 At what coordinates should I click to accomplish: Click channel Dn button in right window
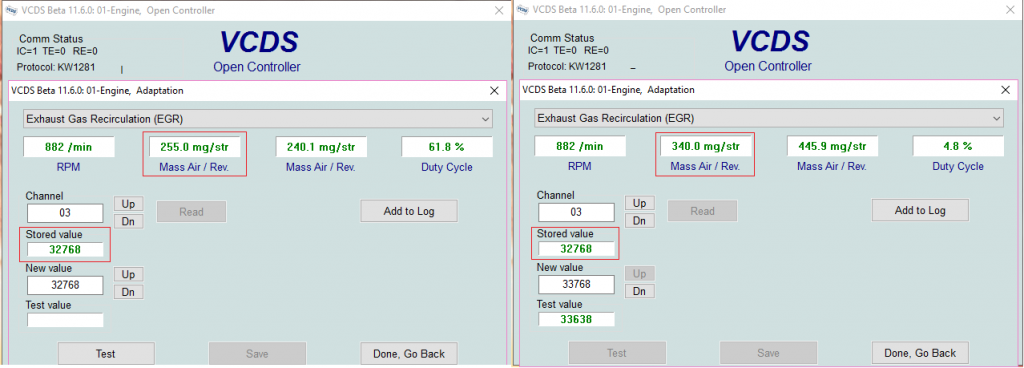point(640,221)
